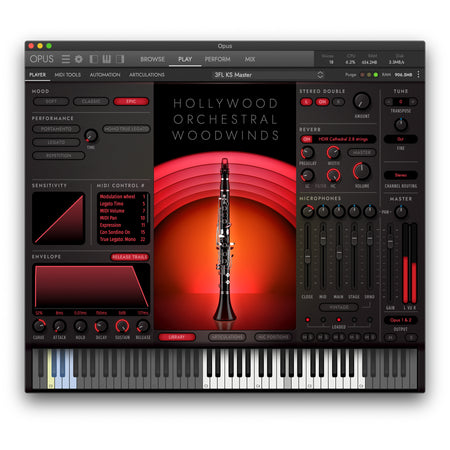The height and width of the screenshot is (450, 450).
Task: Toggle the right sidebar panel icon
Action: [x=120, y=59]
